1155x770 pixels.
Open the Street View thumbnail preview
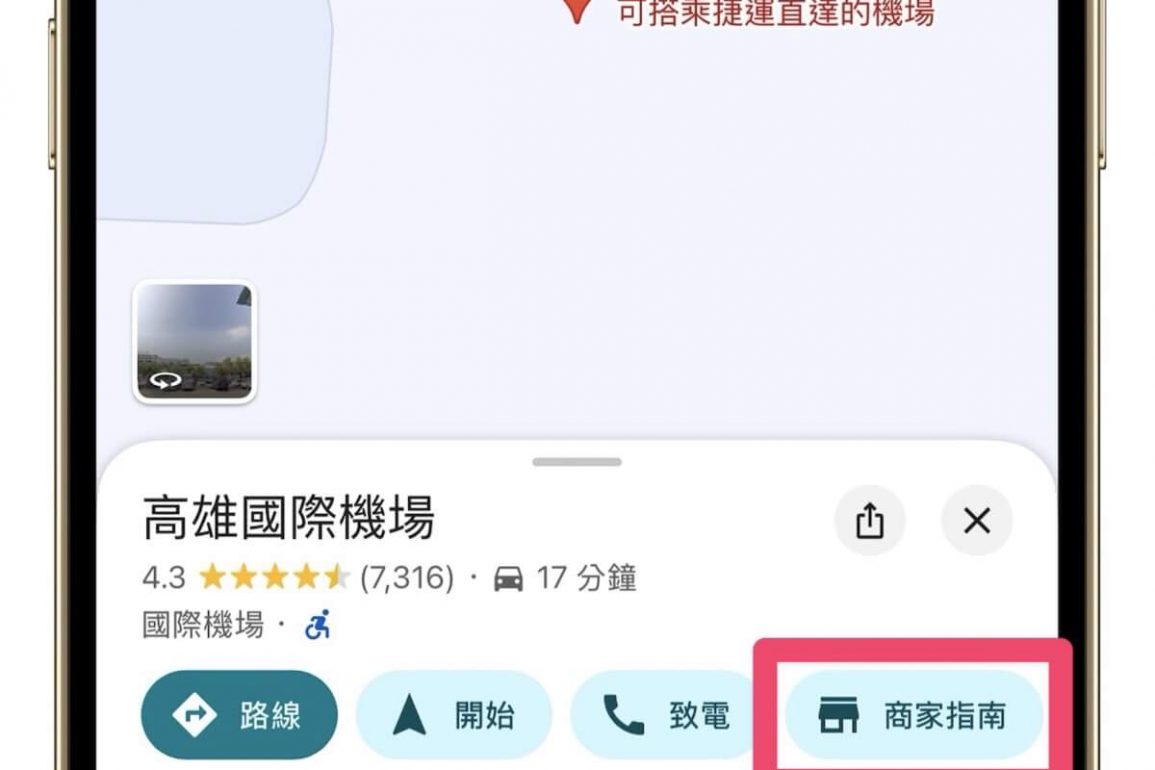coord(194,341)
